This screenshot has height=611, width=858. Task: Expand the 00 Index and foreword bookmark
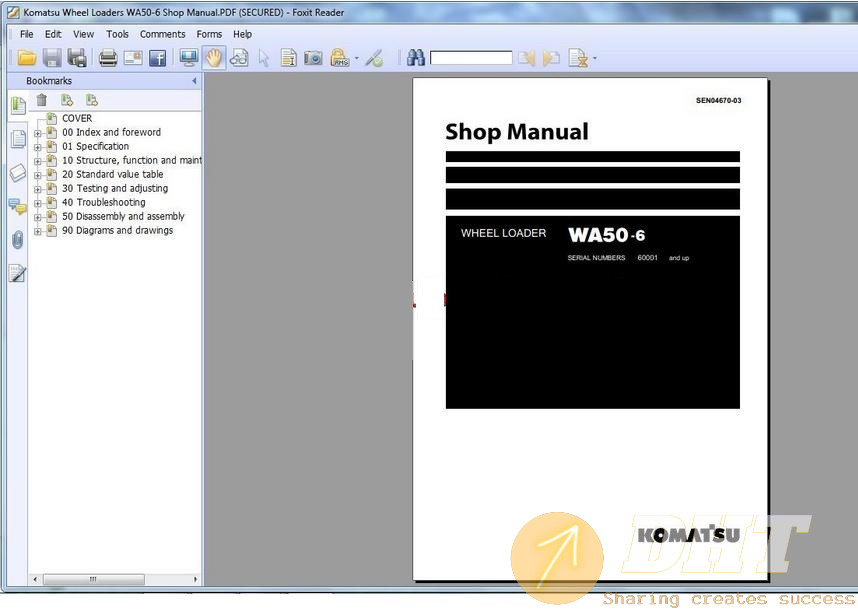pyautogui.click(x=38, y=133)
